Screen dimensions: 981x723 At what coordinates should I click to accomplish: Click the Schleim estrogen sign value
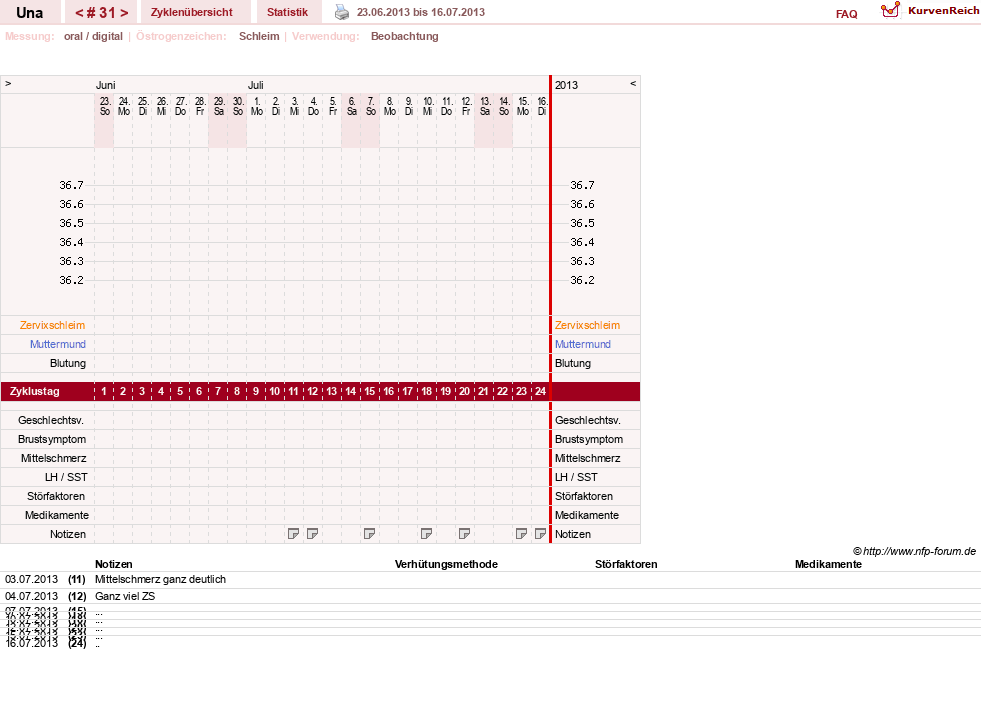pos(259,36)
